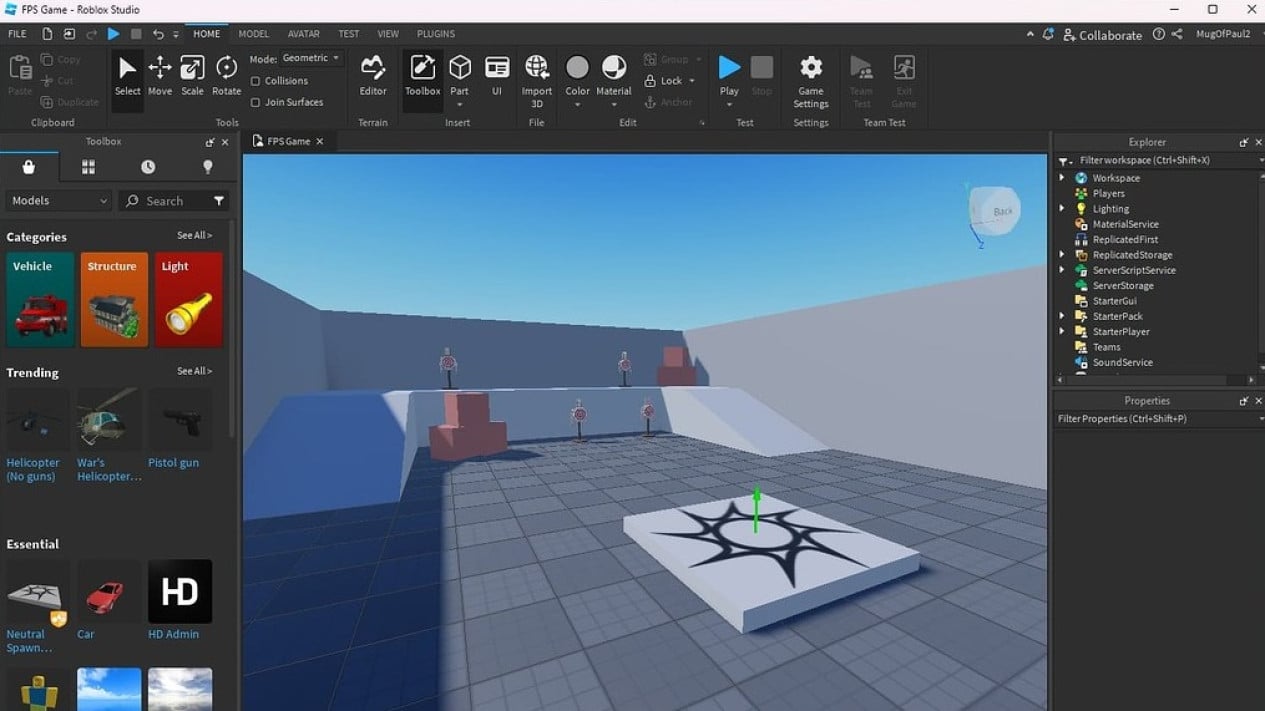This screenshot has width=1265, height=711.
Task: Open the Light category card
Action: click(x=188, y=300)
